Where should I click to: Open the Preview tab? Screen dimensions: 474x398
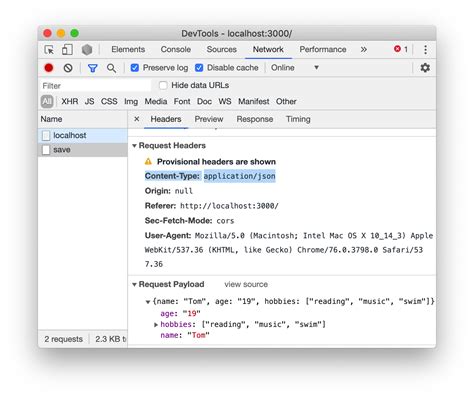click(x=209, y=119)
